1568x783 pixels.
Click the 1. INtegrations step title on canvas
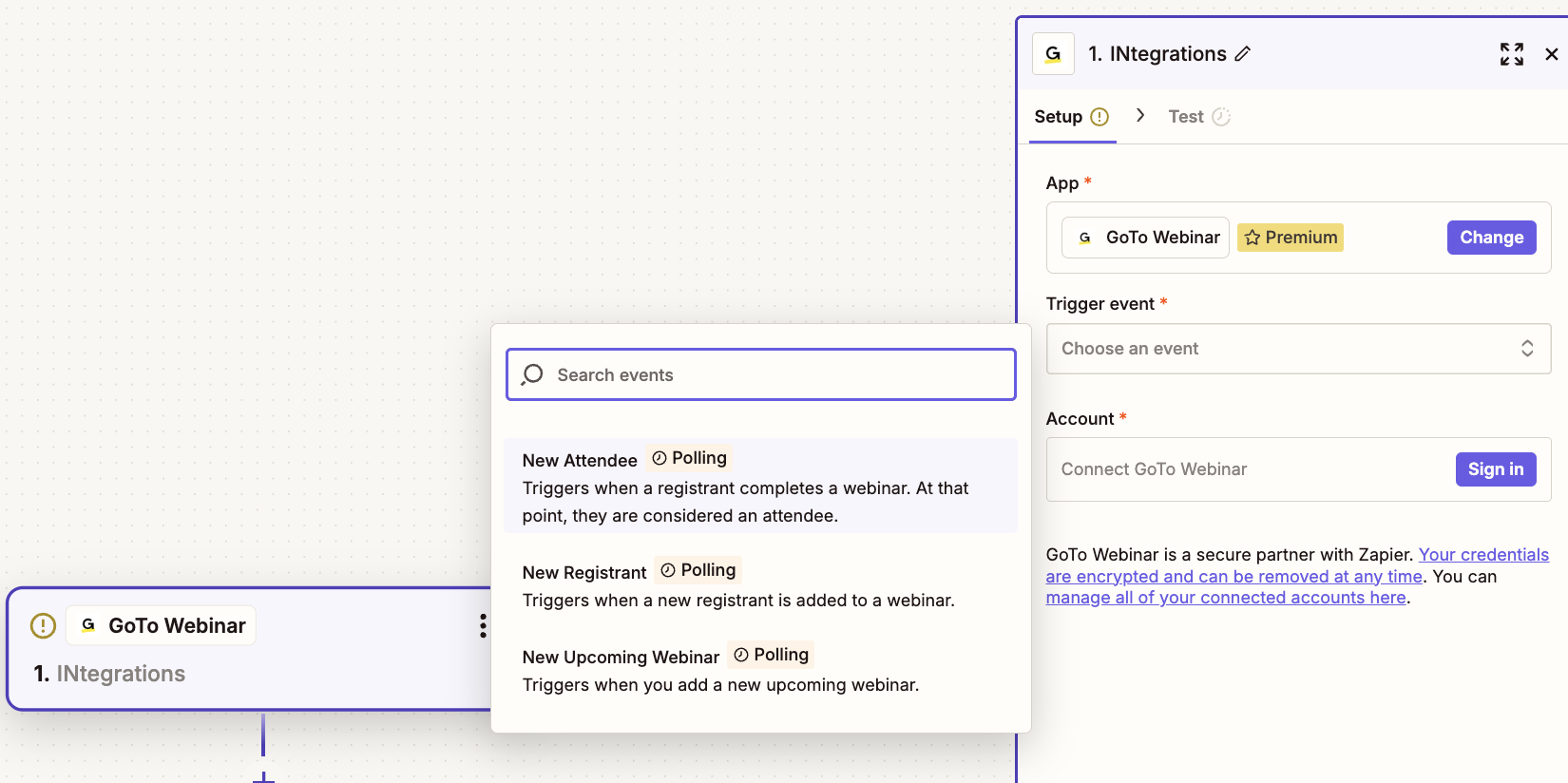(x=109, y=674)
